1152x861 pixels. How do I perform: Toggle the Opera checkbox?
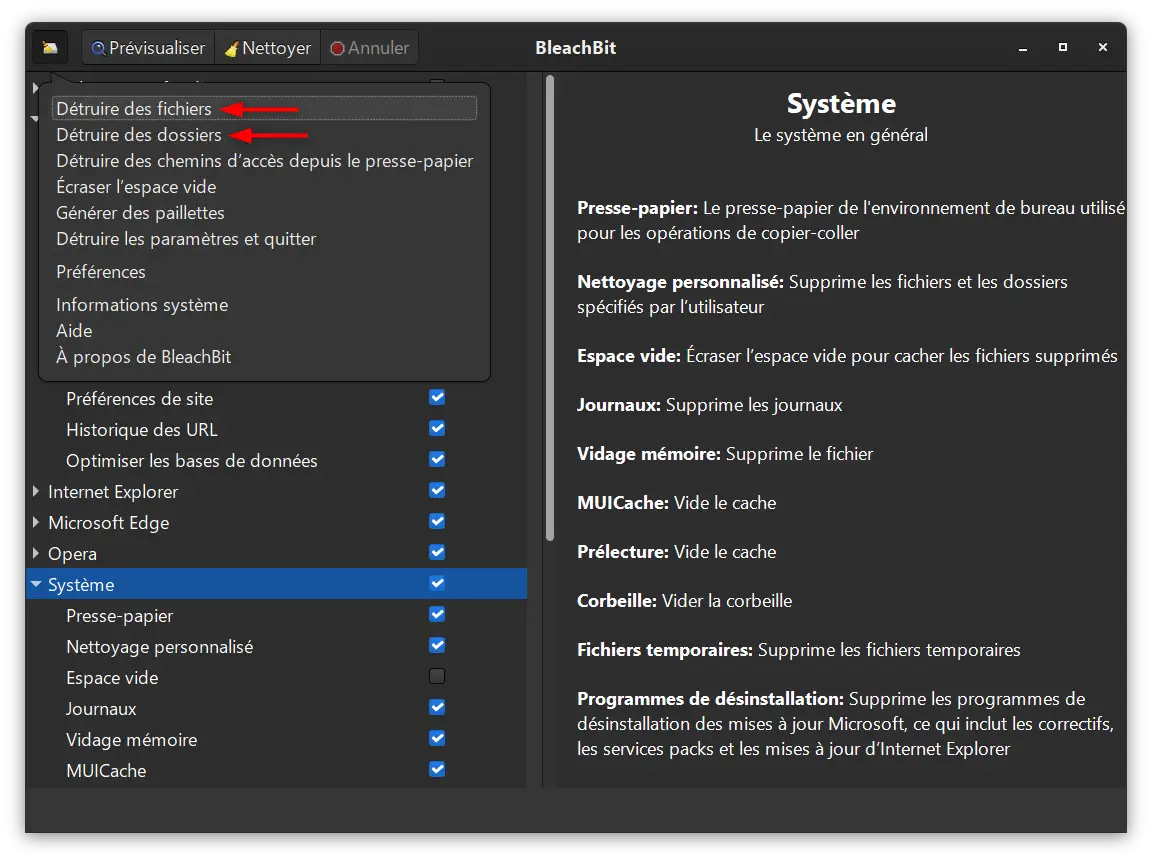coord(437,552)
